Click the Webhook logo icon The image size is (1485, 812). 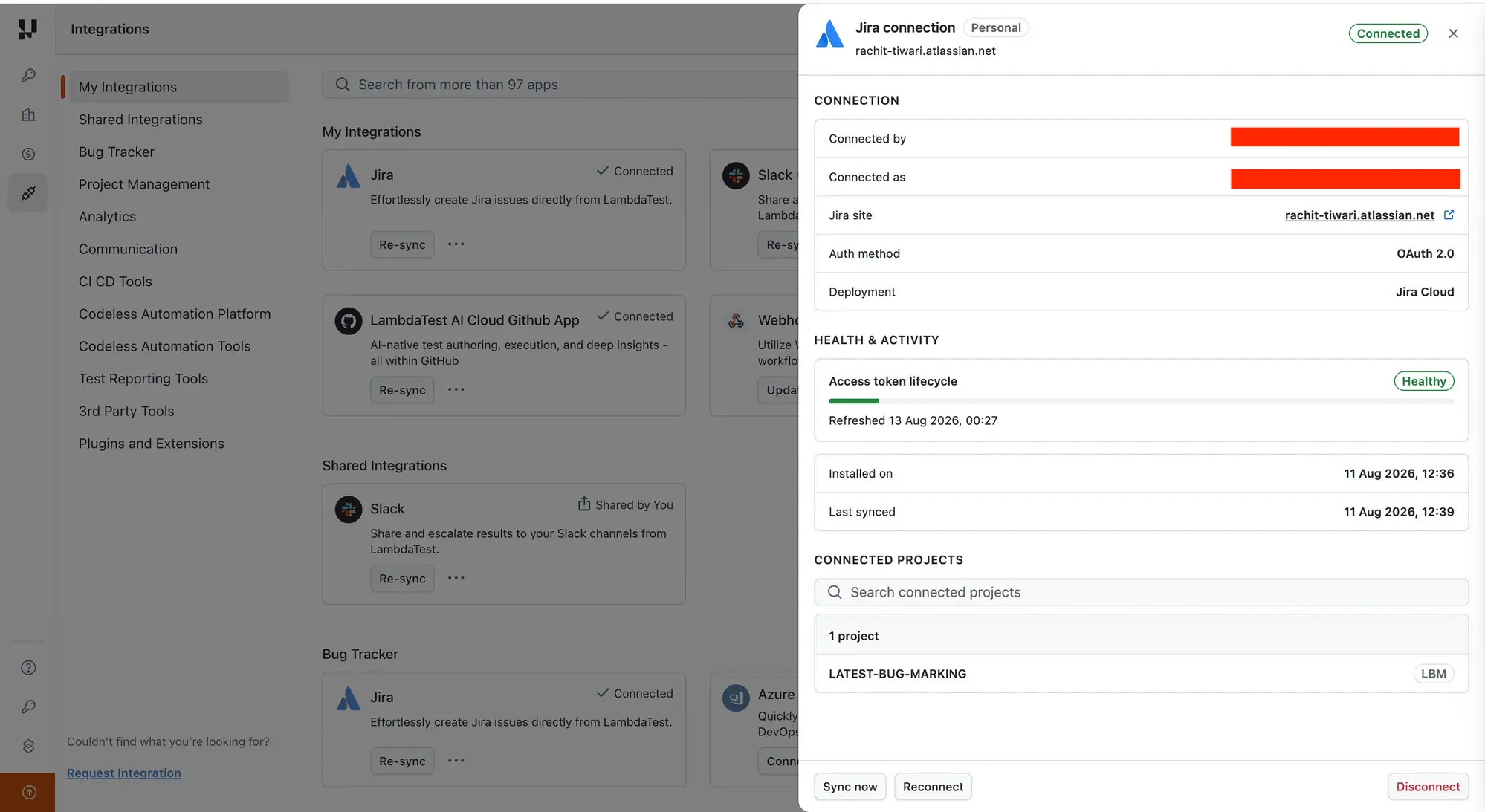(736, 320)
